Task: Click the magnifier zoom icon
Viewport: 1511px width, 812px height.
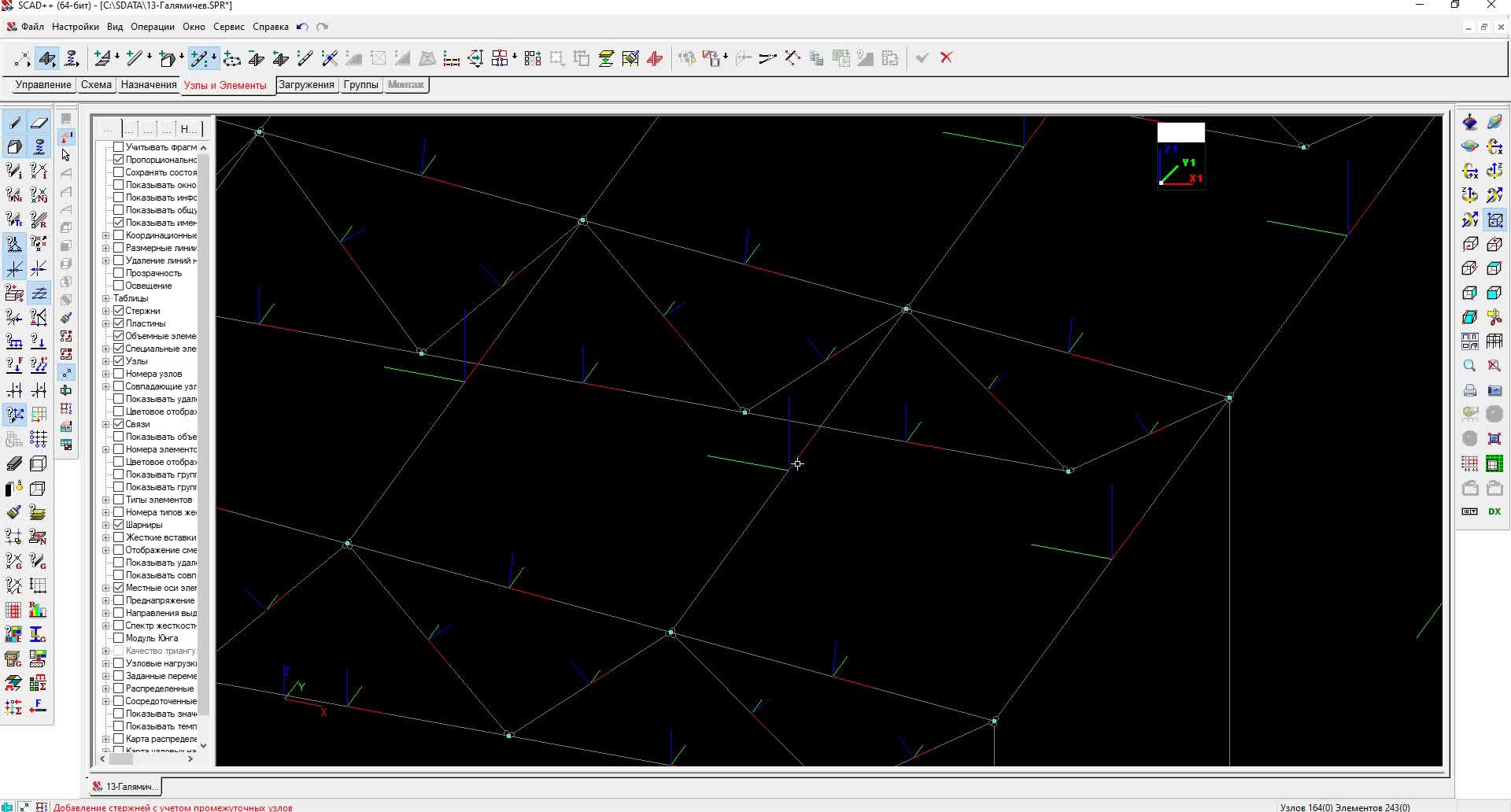Action: click(x=1469, y=366)
